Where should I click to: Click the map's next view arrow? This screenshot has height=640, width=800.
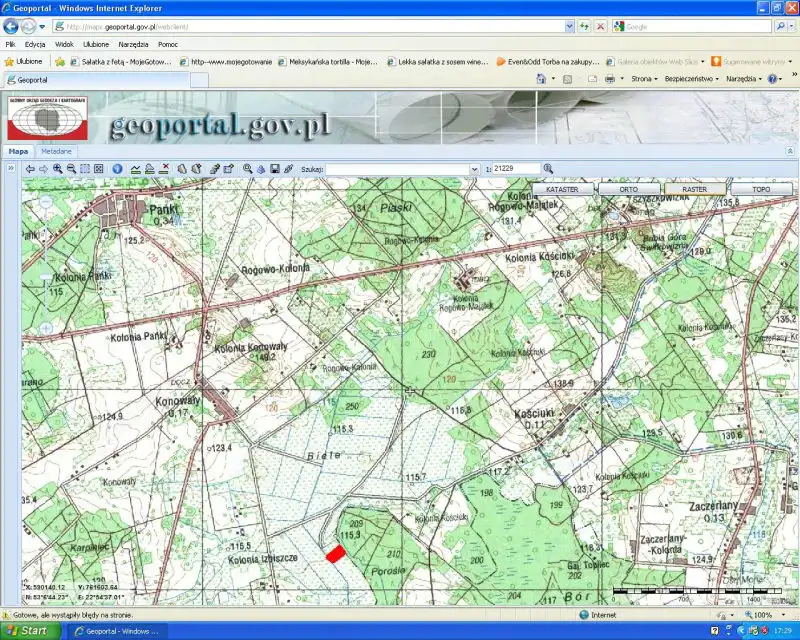point(43,169)
